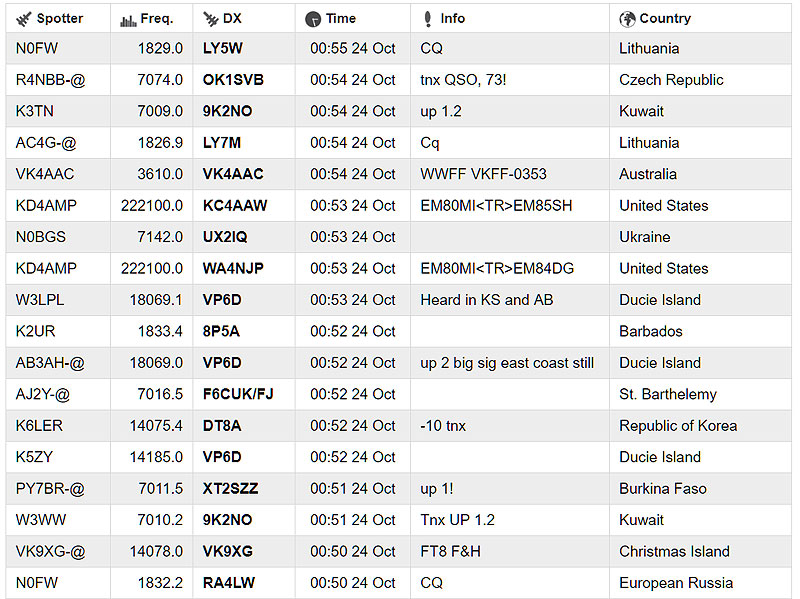Click the frequency 14075.4 cell
Image resolution: width=800 pixels, height=599 pixels.
click(156, 426)
